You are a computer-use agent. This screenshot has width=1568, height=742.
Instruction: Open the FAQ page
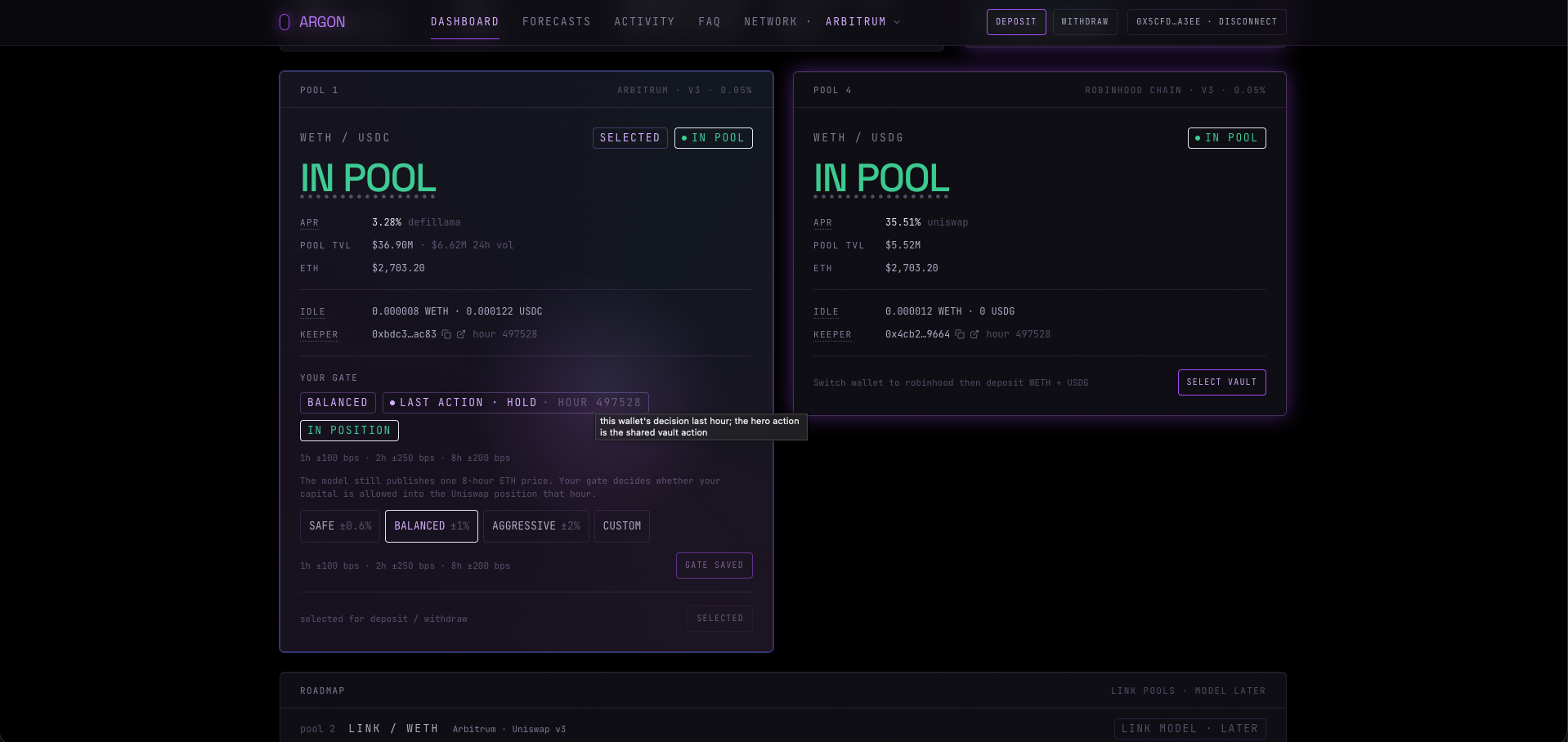[x=710, y=22]
